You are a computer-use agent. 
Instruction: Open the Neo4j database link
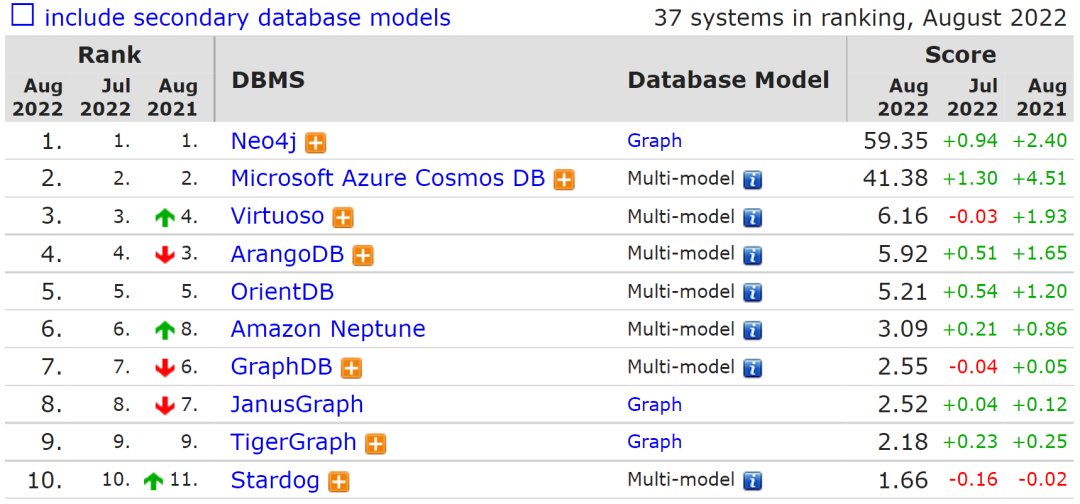click(x=264, y=141)
